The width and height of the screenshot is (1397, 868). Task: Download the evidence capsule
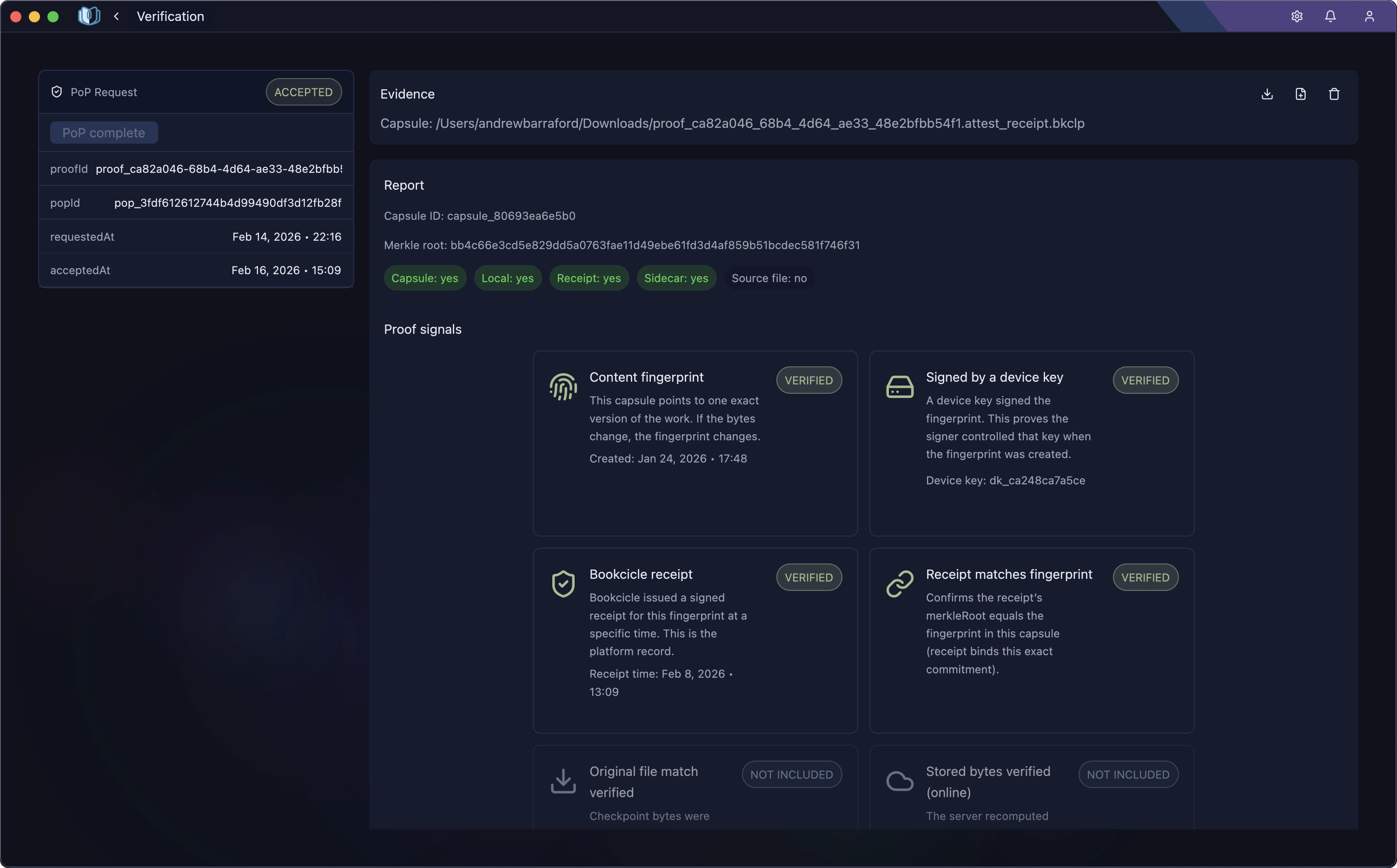(x=1267, y=94)
